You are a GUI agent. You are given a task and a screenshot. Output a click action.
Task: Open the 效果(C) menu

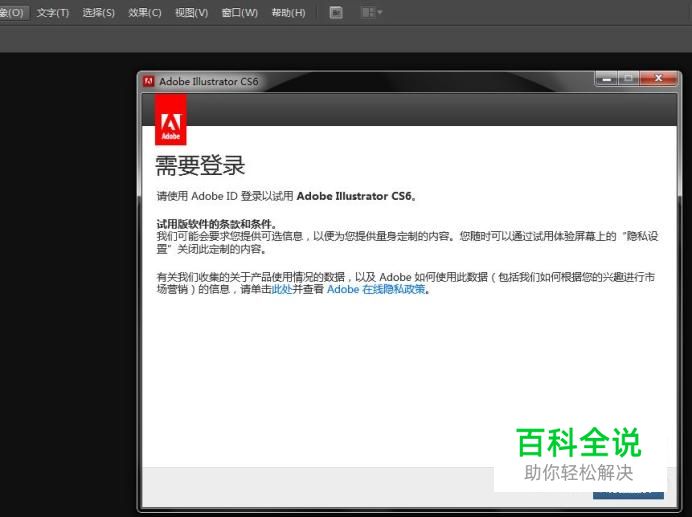tap(145, 13)
